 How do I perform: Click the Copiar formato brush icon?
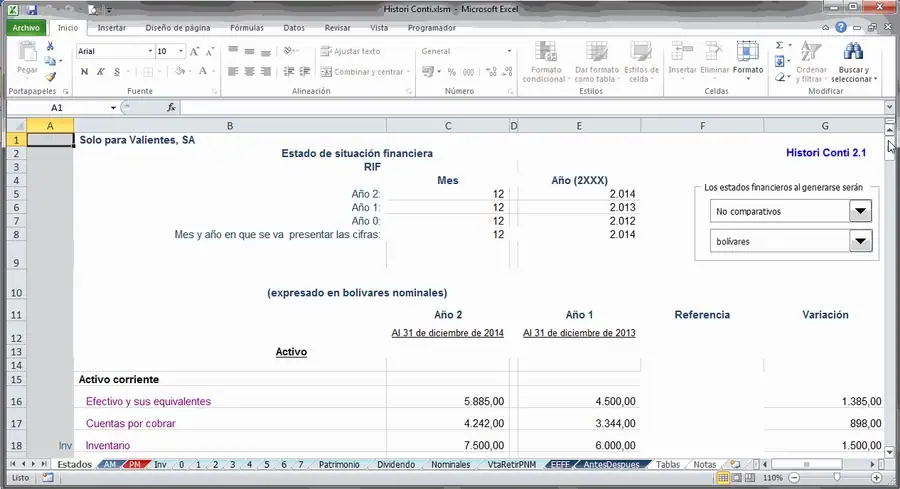pos(50,76)
